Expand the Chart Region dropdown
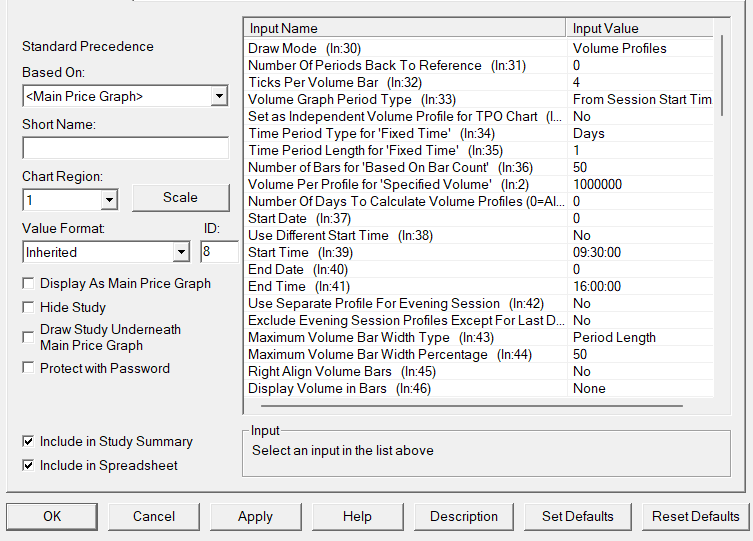The image size is (753, 541). click(109, 200)
